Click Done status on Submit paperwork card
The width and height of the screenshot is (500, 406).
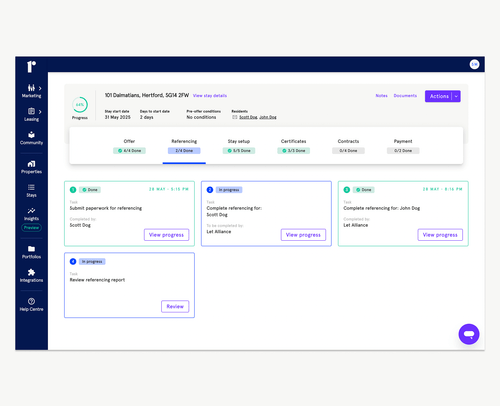pyautogui.click(x=90, y=190)
